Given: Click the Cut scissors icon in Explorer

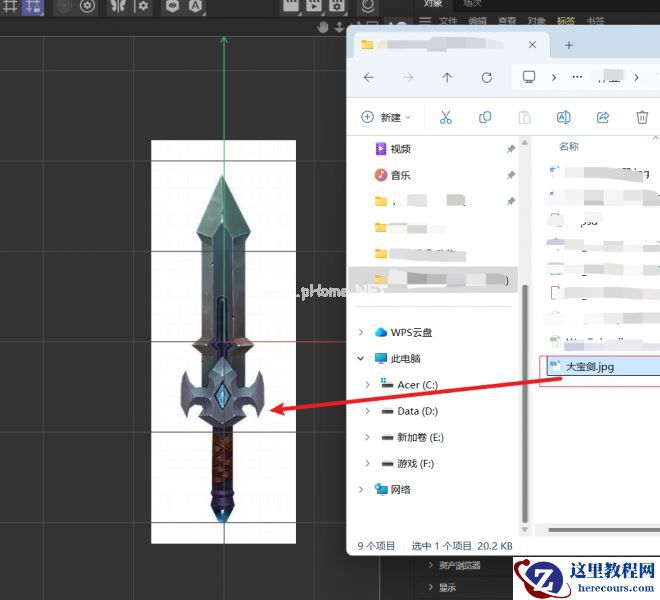Looking at the screenshot, I should pyautogui.click(x=446, y=117).
